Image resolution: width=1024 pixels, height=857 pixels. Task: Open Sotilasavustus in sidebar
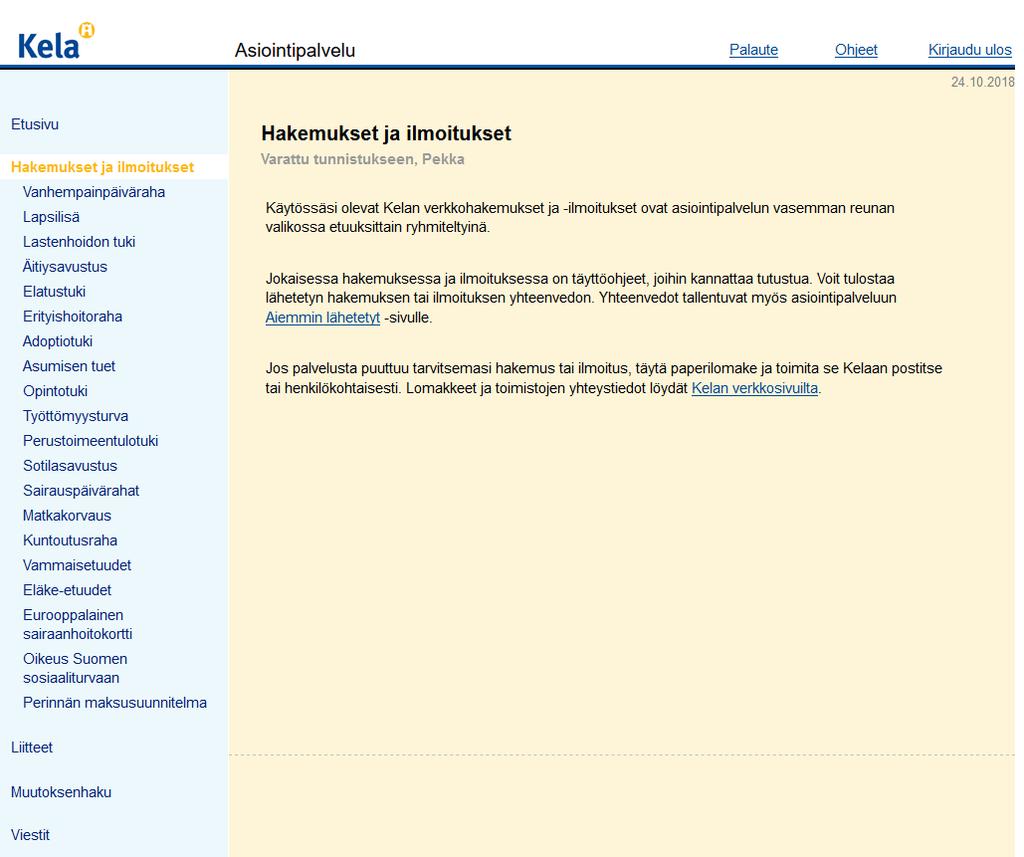(70, 466)
